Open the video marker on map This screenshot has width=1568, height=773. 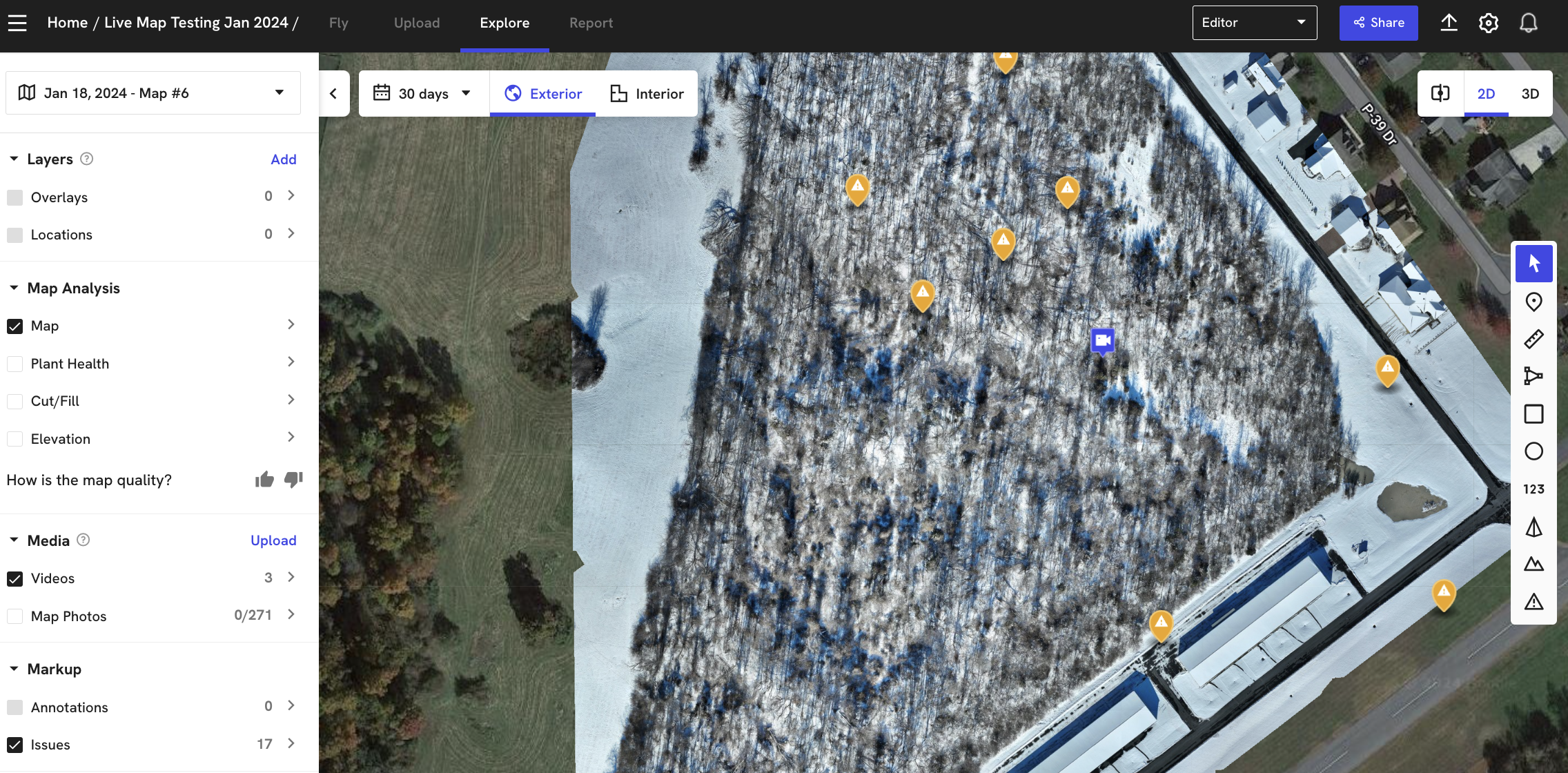[1102, 340]
